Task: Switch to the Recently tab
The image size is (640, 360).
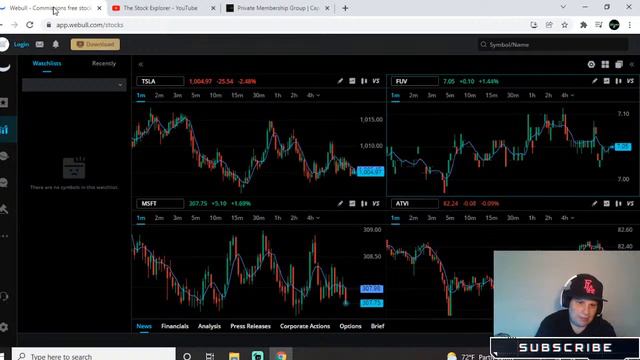Action: [x=104, y=63]
